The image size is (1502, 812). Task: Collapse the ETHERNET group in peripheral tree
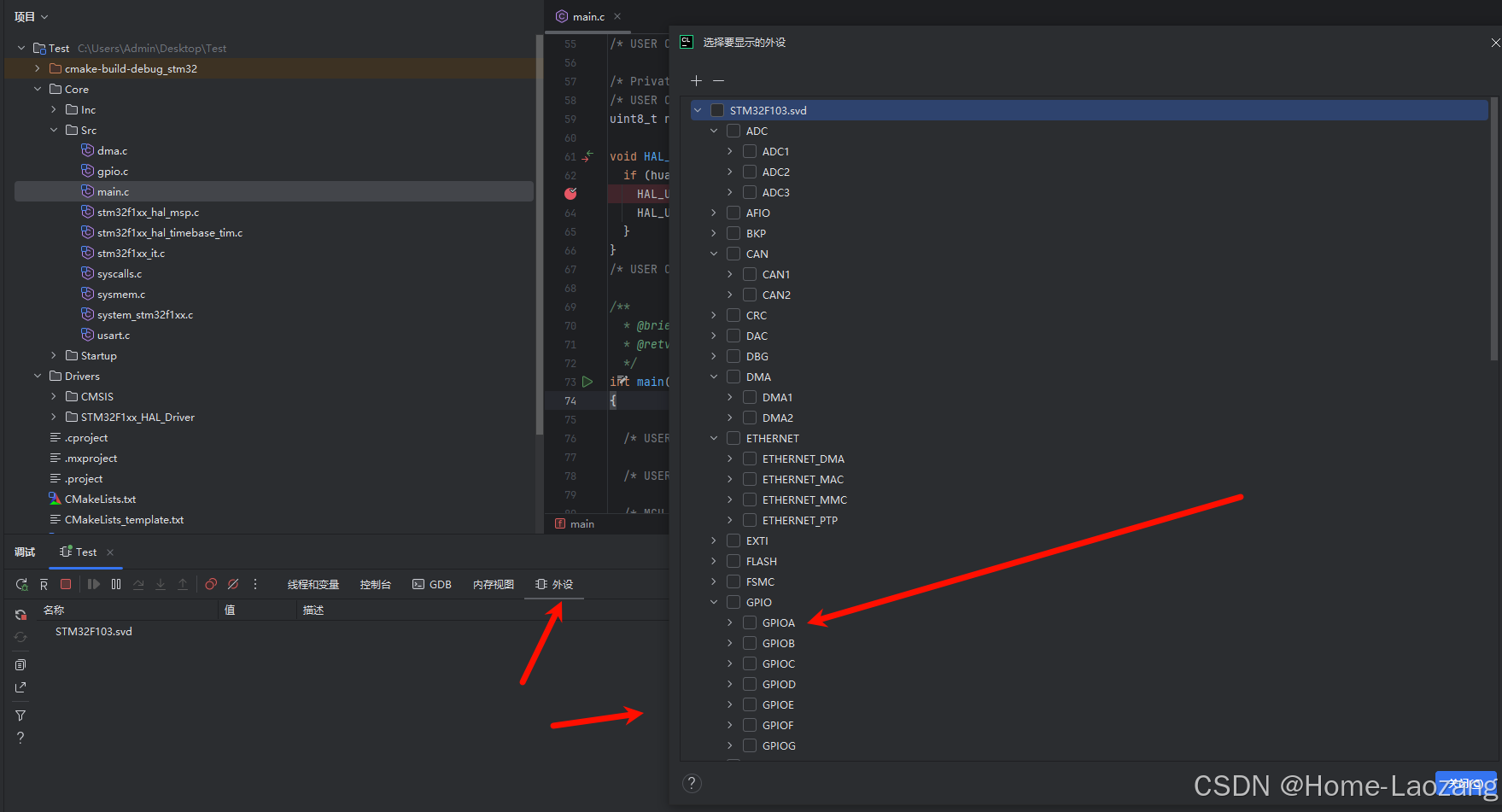coord(714,438)
